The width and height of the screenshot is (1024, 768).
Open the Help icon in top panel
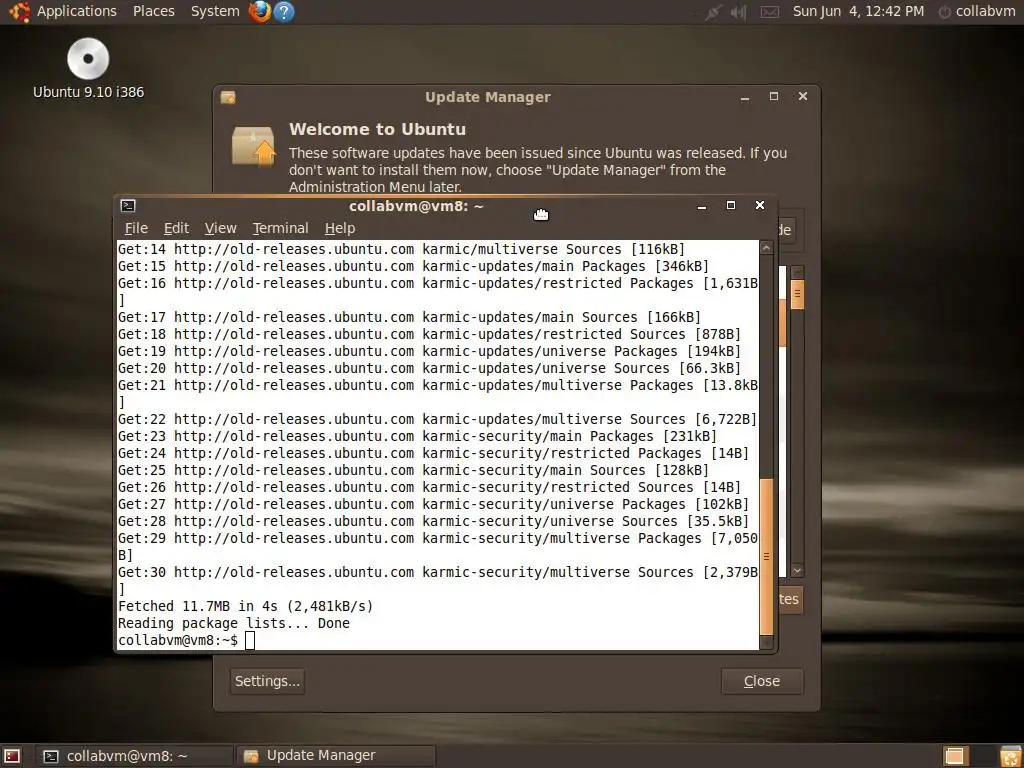point(283,11)
